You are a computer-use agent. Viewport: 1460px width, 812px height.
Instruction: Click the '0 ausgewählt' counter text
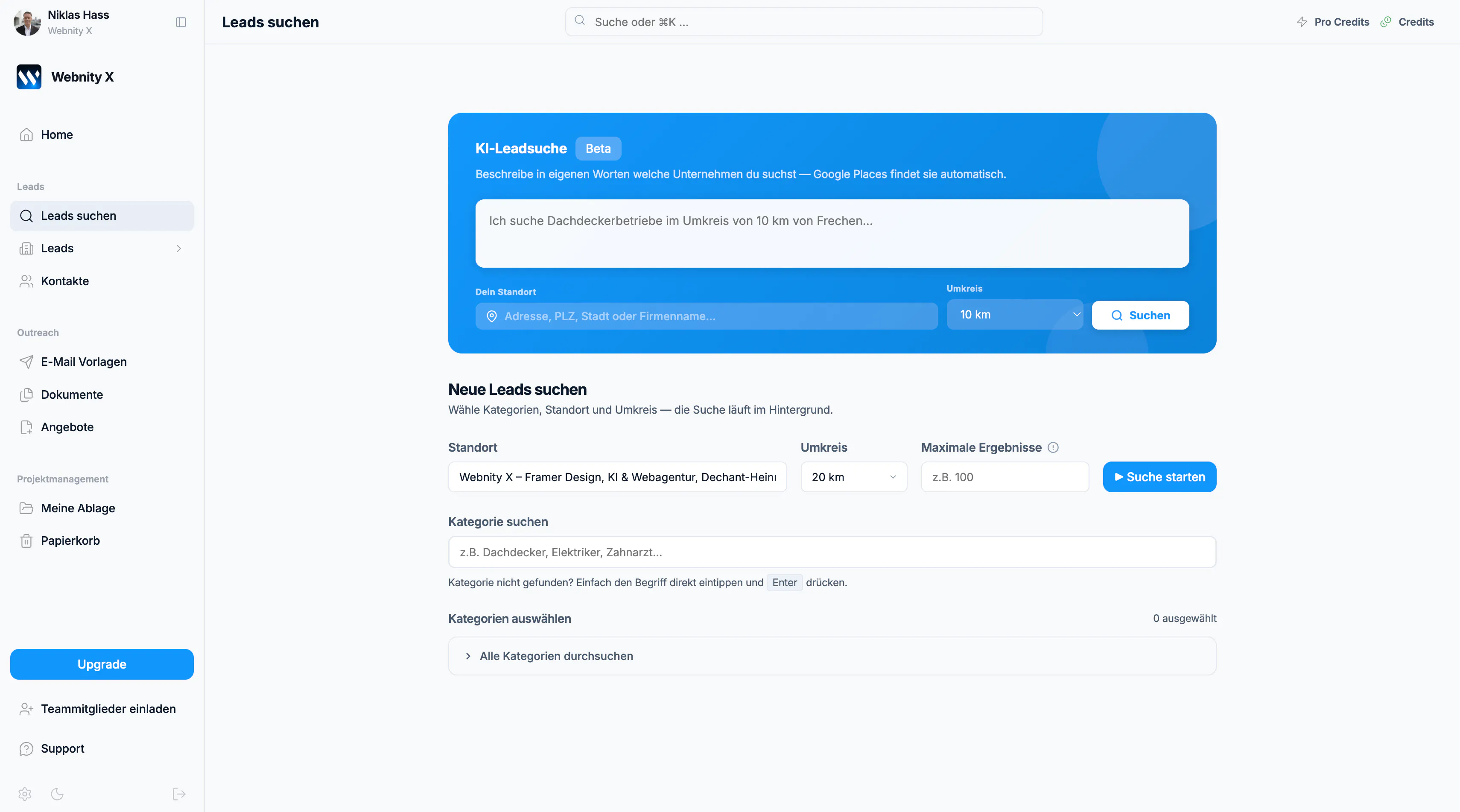click(x=1185, y=618)
